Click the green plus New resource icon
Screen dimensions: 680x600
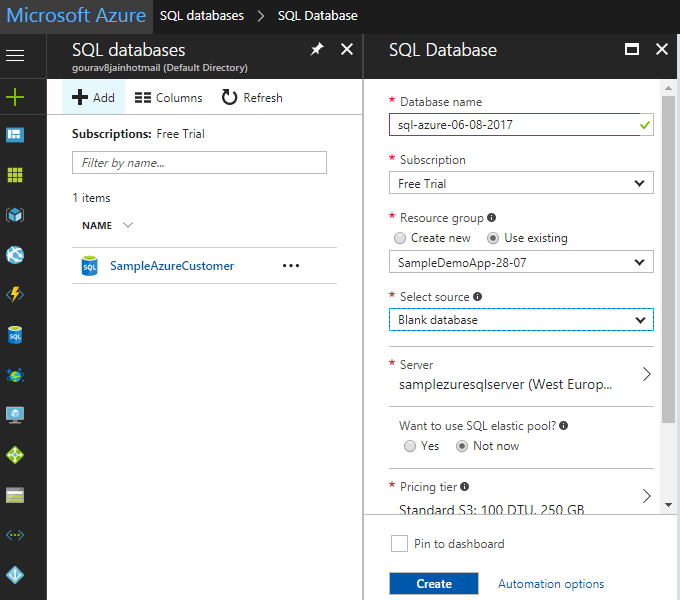click(x=15, y=97)
